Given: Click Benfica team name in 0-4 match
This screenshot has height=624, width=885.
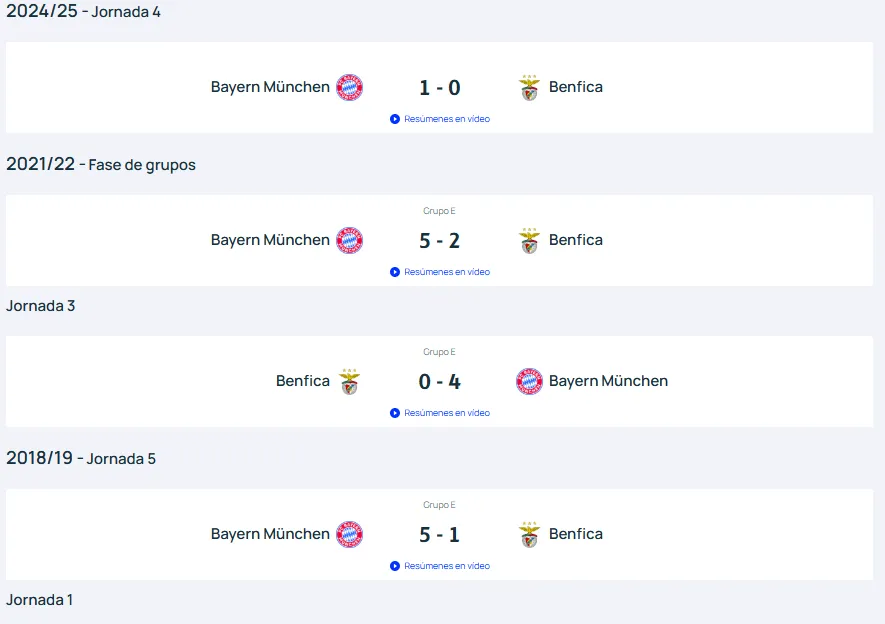Looking at the screenshot, I should (x=302, y=381).
